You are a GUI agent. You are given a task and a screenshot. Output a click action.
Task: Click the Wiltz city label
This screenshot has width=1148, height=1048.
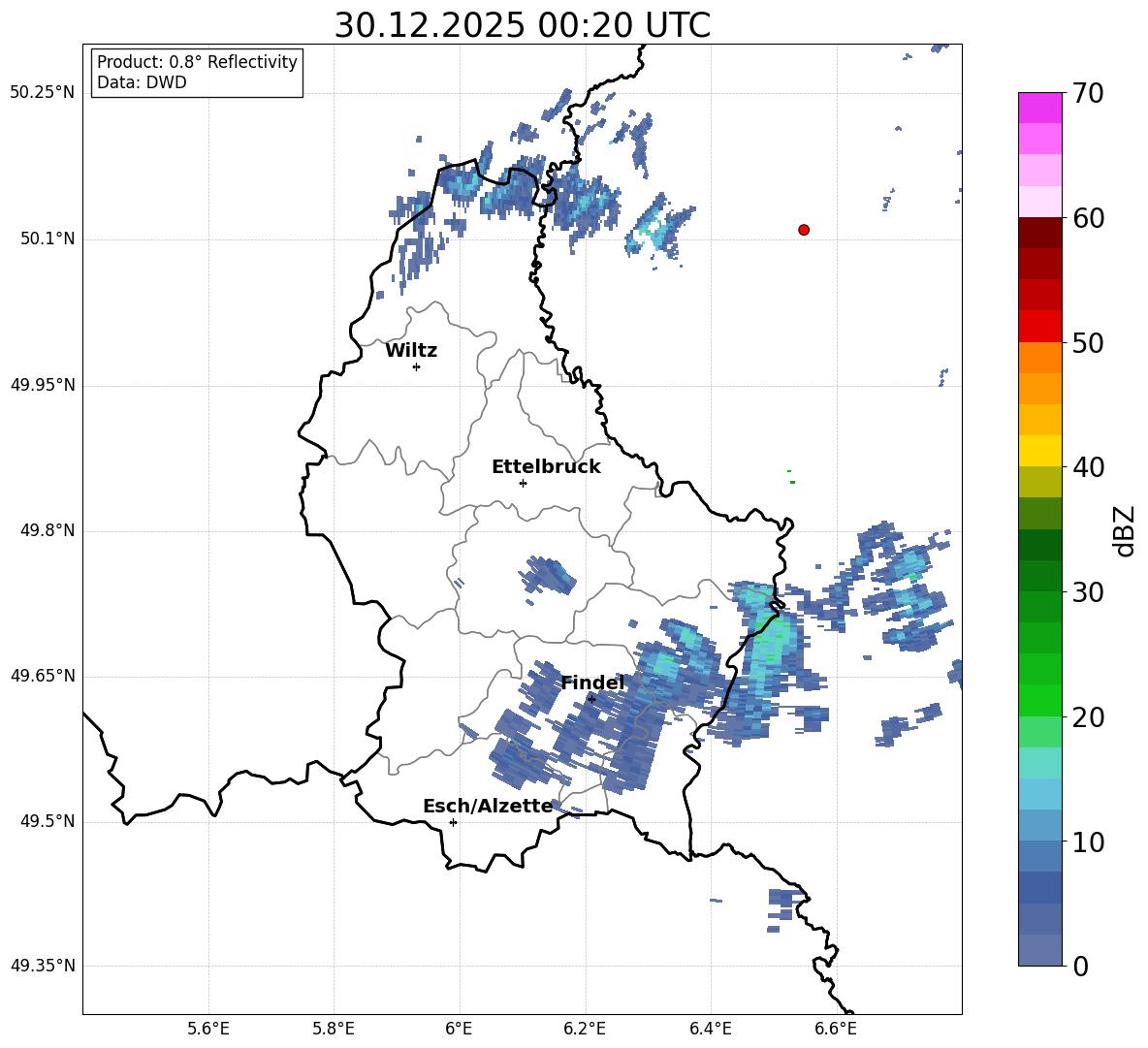[x=411, y=351]
